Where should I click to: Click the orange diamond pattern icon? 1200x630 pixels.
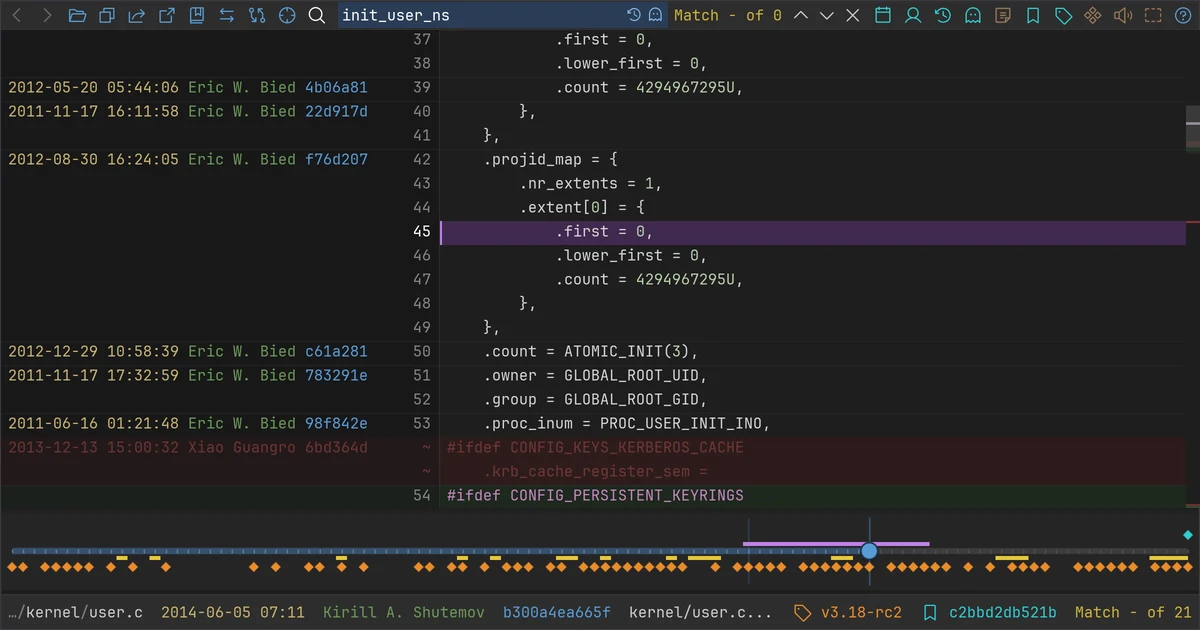coord(1093,15)
